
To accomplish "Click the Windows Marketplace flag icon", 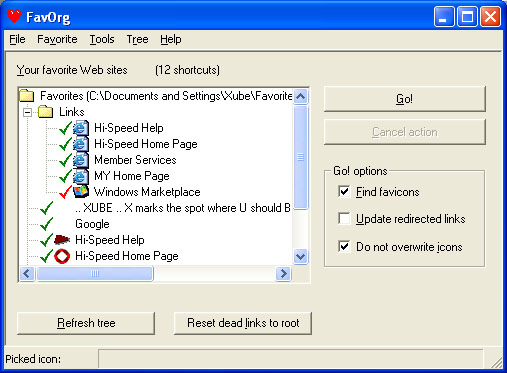I will coord(81,191).
